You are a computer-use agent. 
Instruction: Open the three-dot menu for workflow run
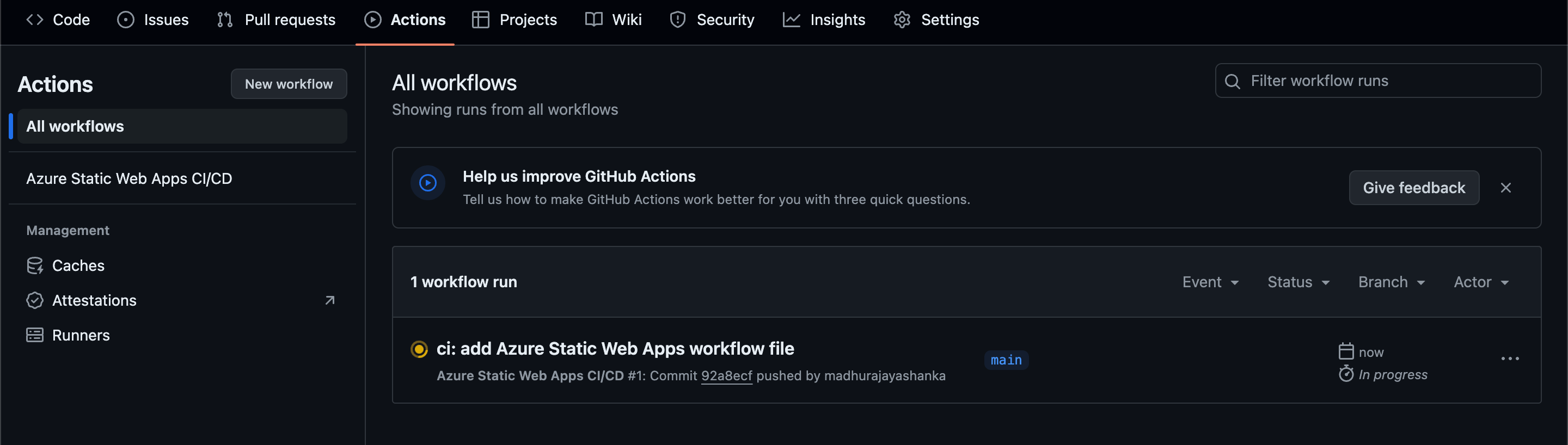1510,359
